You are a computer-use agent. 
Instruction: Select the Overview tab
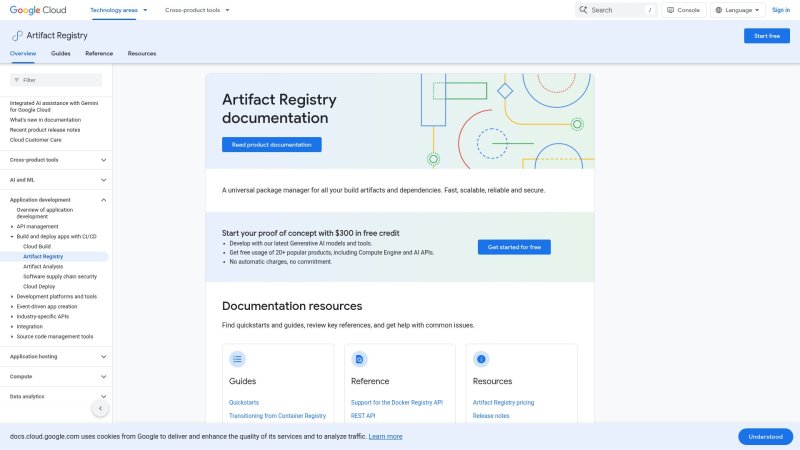[x=23, y=54]
